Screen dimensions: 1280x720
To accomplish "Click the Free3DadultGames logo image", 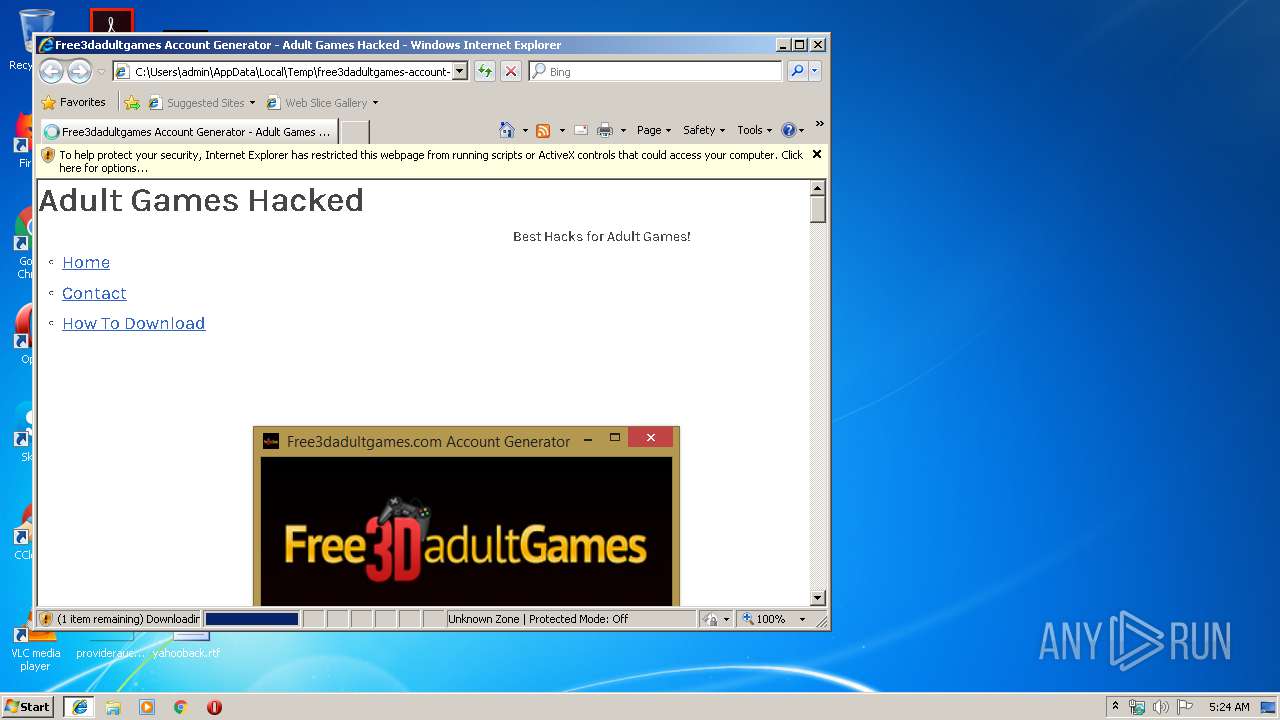I will click(x=466, y=532).
